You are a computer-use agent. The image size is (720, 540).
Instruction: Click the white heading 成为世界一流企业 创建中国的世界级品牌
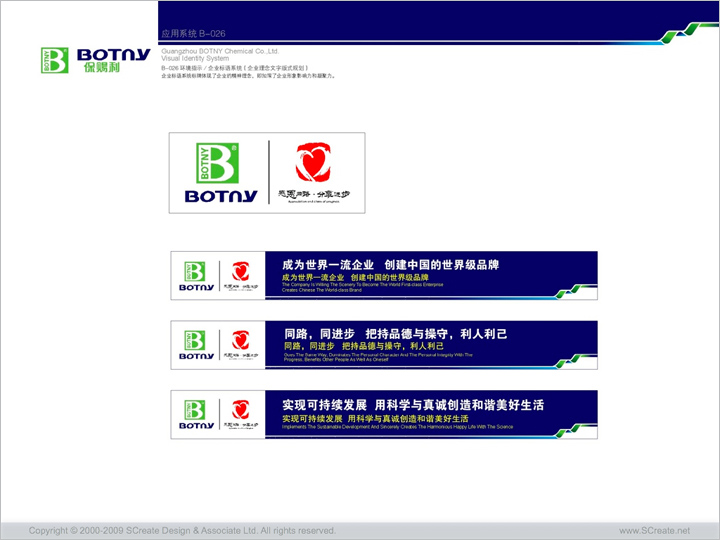390,264
